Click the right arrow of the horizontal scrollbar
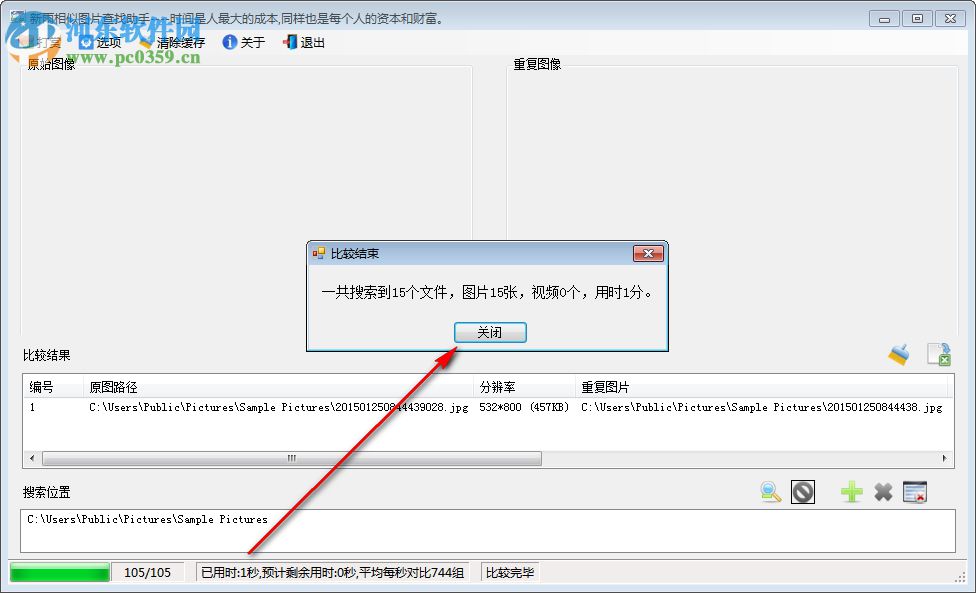Viewport: 976px width, 593px height. point(943,458)
